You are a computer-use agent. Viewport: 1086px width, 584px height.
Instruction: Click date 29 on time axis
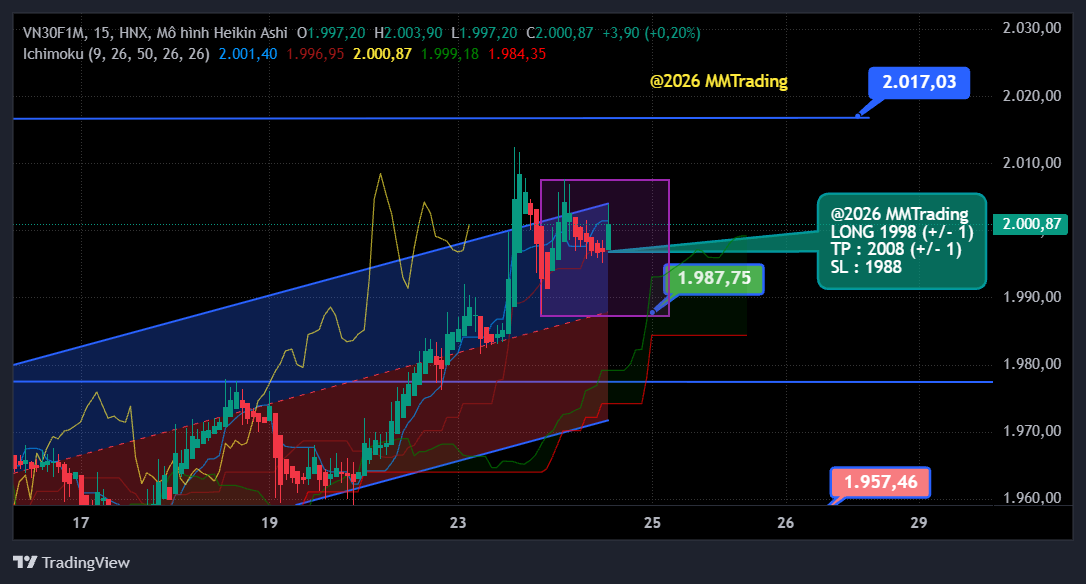tap(918, 522)
